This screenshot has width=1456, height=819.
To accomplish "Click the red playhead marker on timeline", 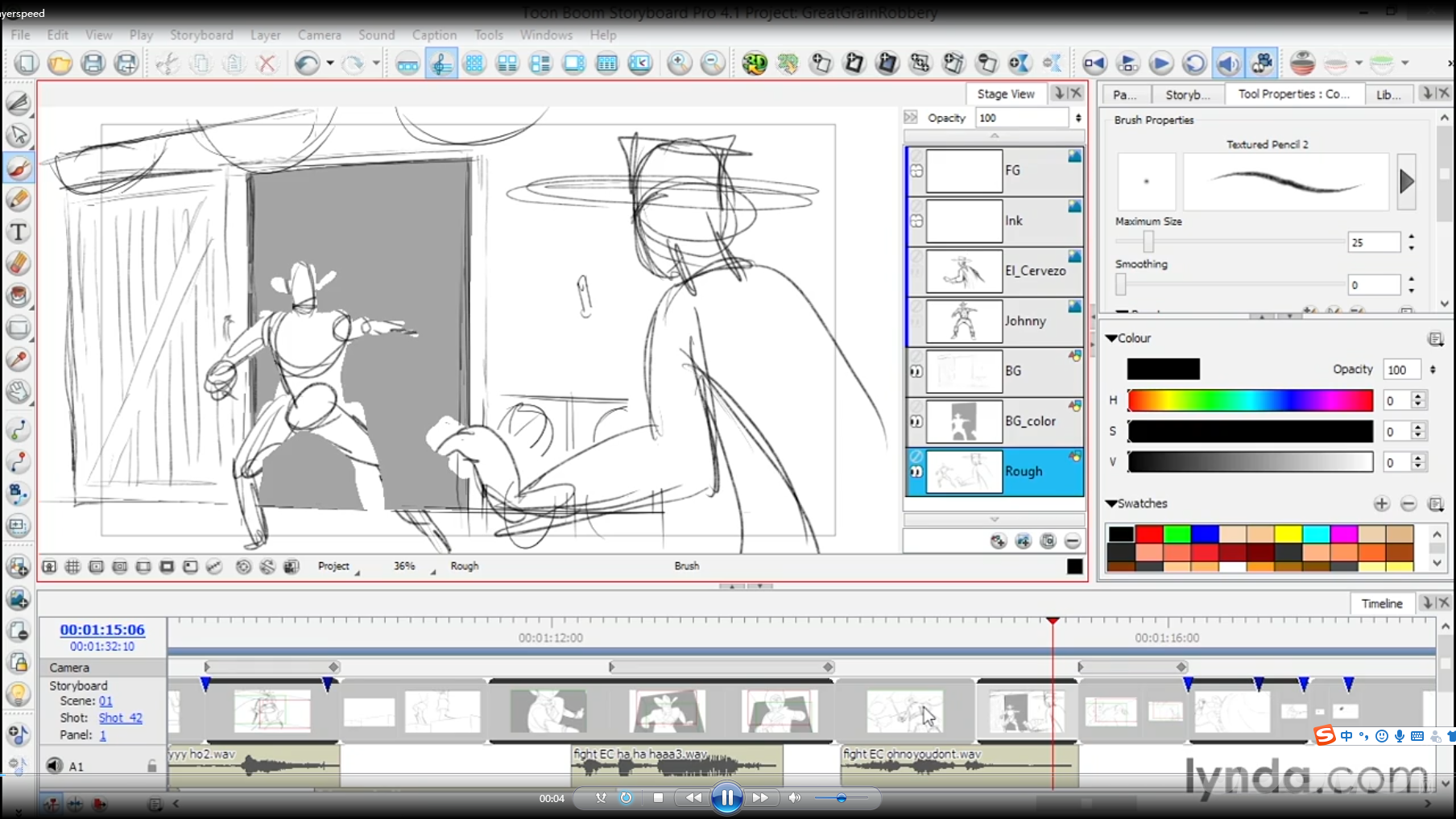I will (x=1053, y=621).
